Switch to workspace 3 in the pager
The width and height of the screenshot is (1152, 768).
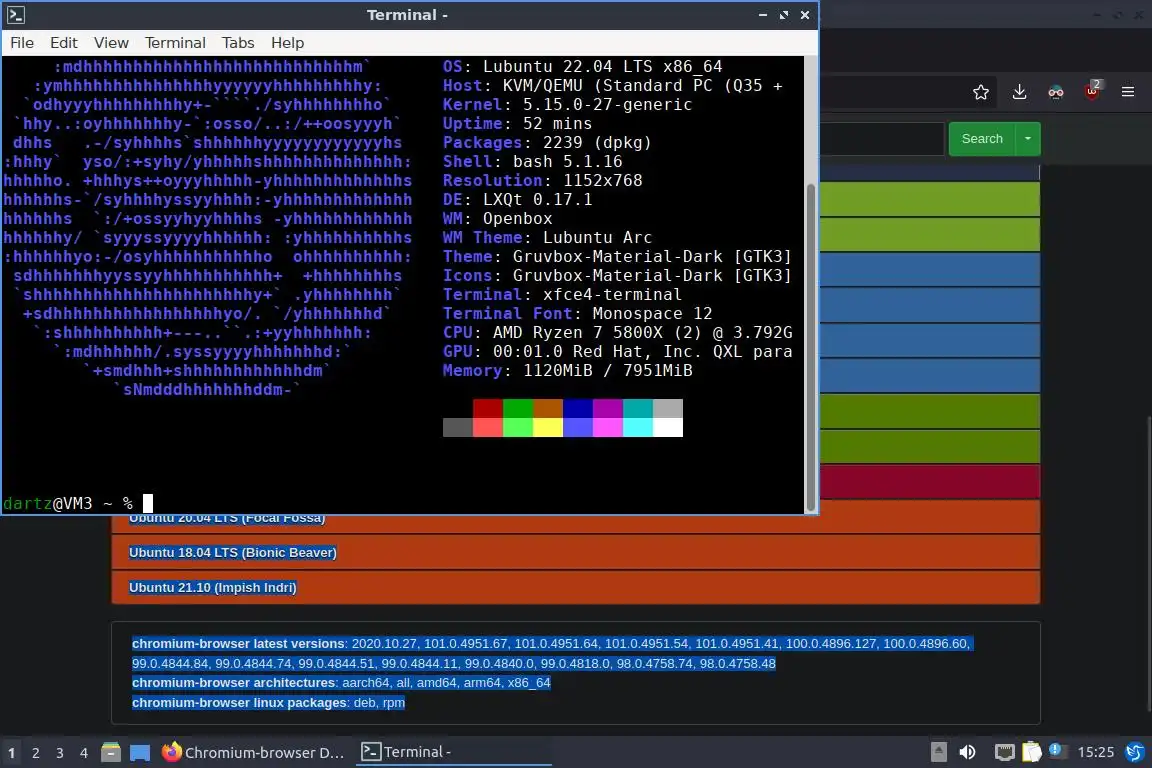pyautogui.click(x=60, y=753)
